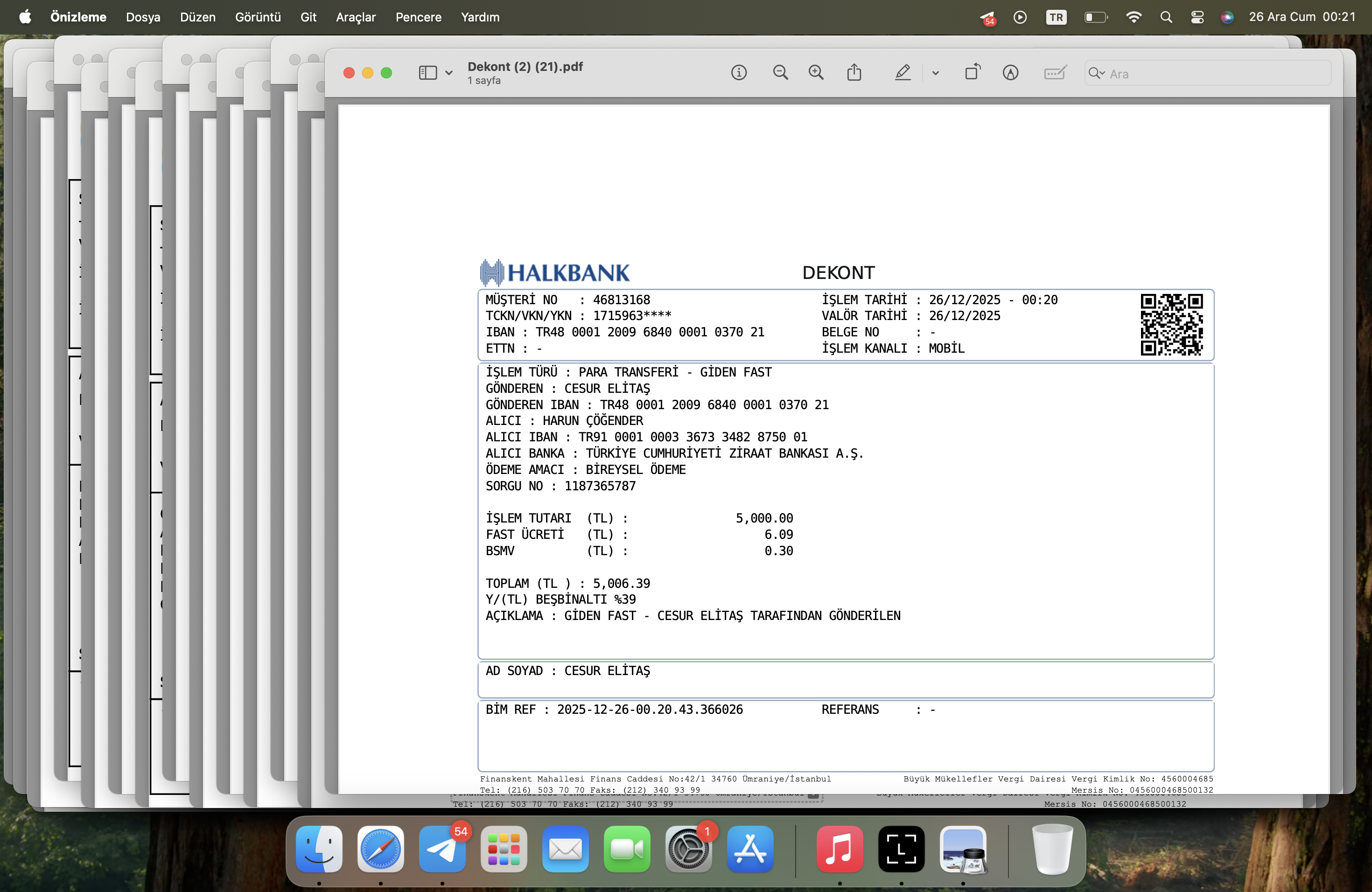The image size is (1372, 892).
Task: Click the playback status icon in menu bar
Action: [x=1020, y=17]
